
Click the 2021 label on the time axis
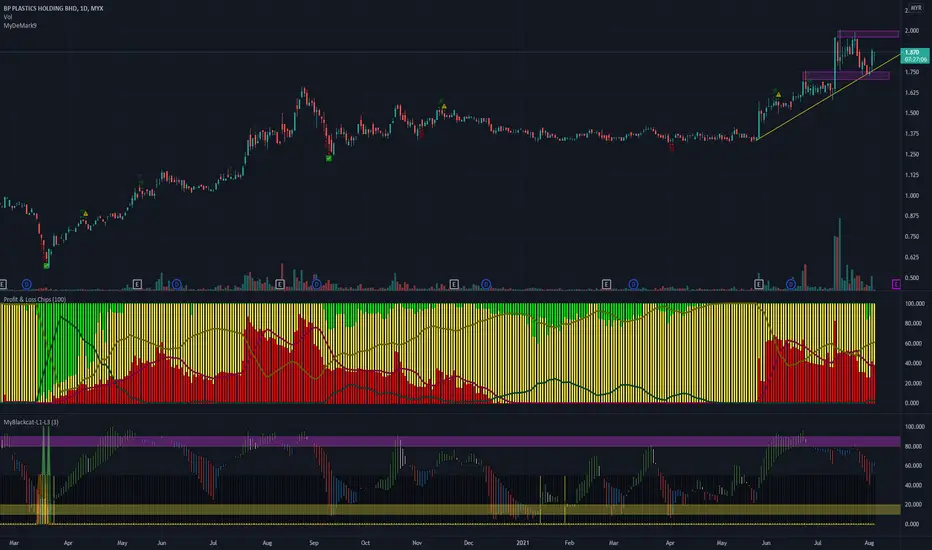[522, 542]
